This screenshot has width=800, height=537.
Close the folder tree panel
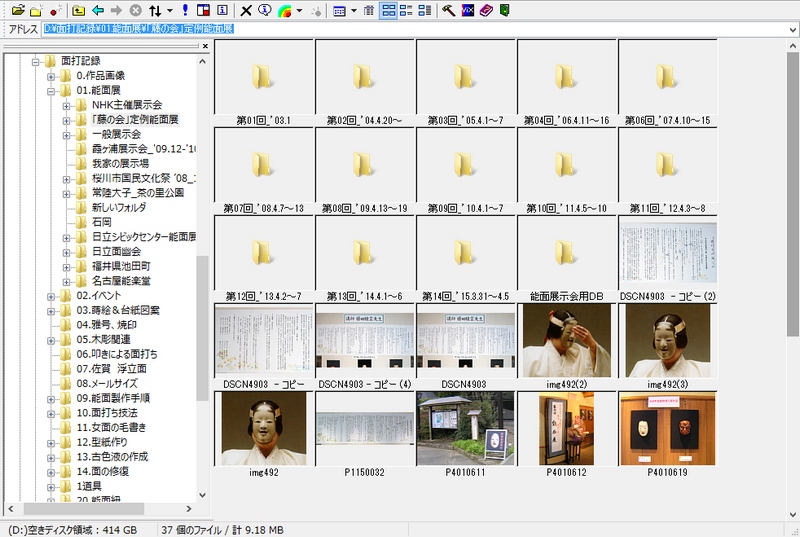click(x=205, y=46)
